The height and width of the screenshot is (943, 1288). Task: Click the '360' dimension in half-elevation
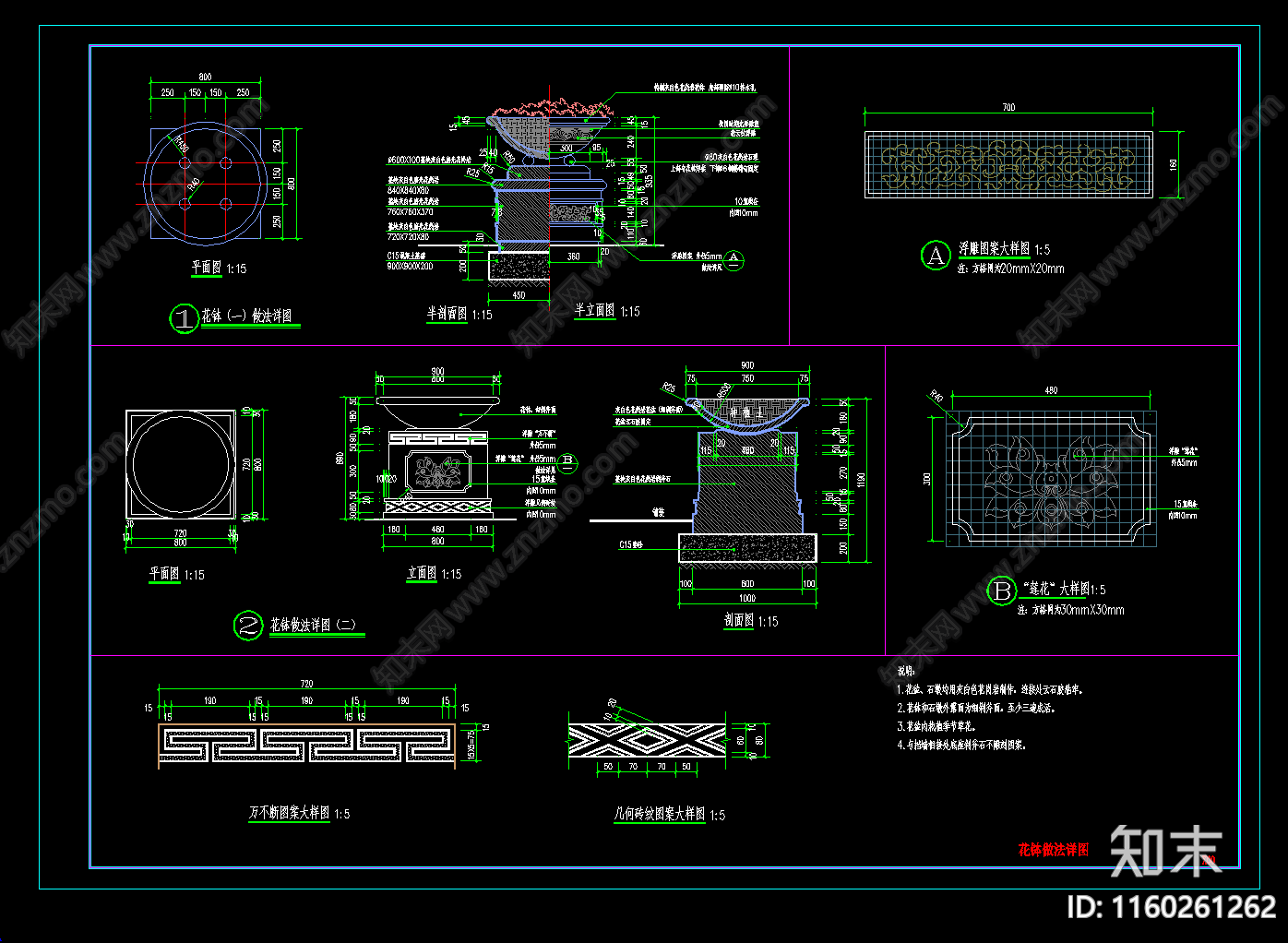tap(573, 257)
